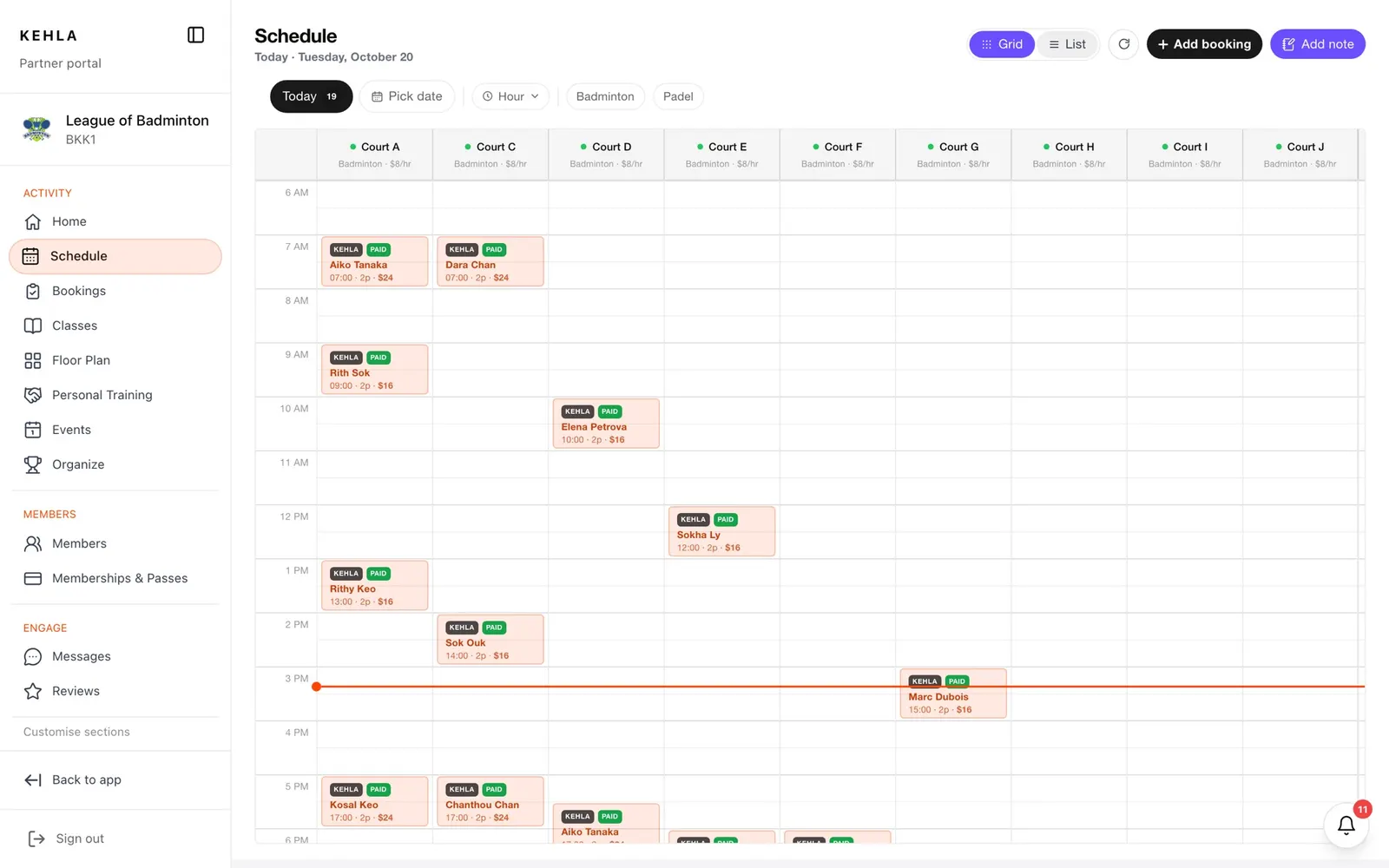Click the Members person icon
This screenshot has width=1389, height=868.
(x=33, y=543)
